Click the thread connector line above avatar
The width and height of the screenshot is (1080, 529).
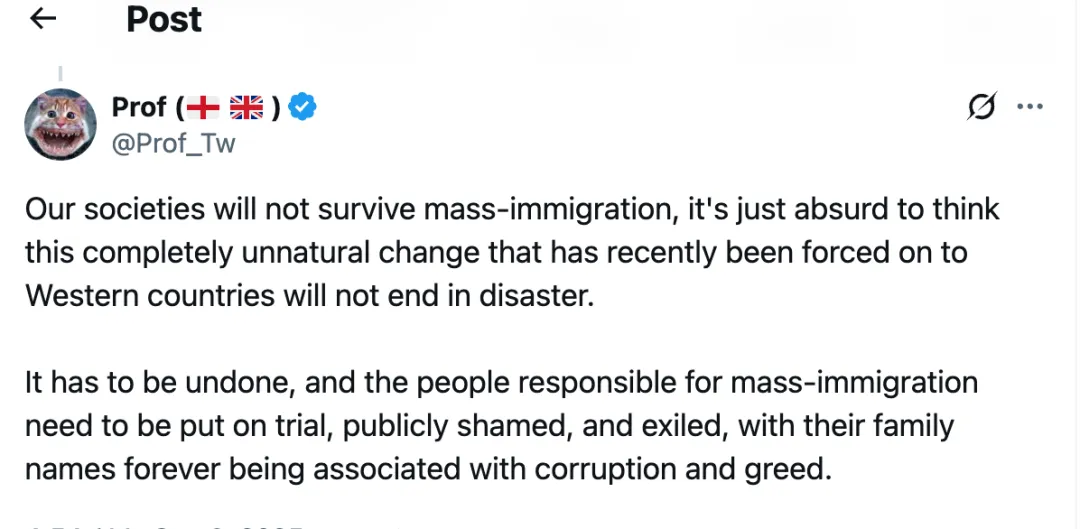coord(60,73)
